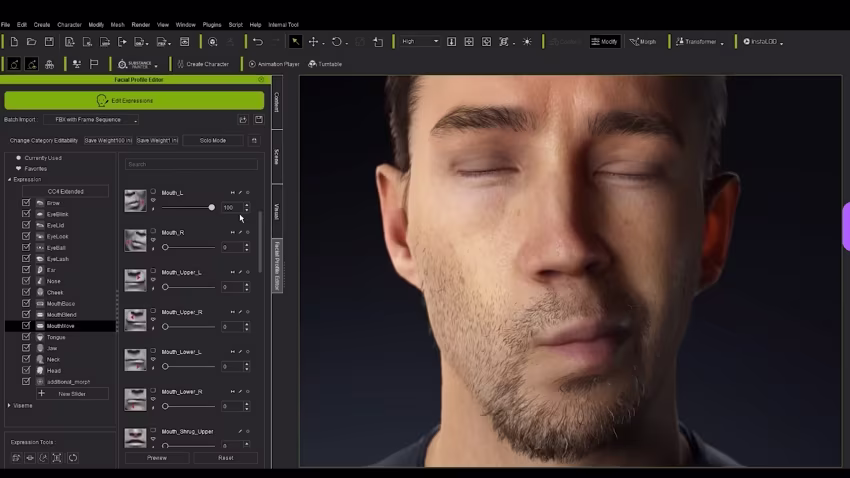Expand the Viseme tree node

coord(9,405)
